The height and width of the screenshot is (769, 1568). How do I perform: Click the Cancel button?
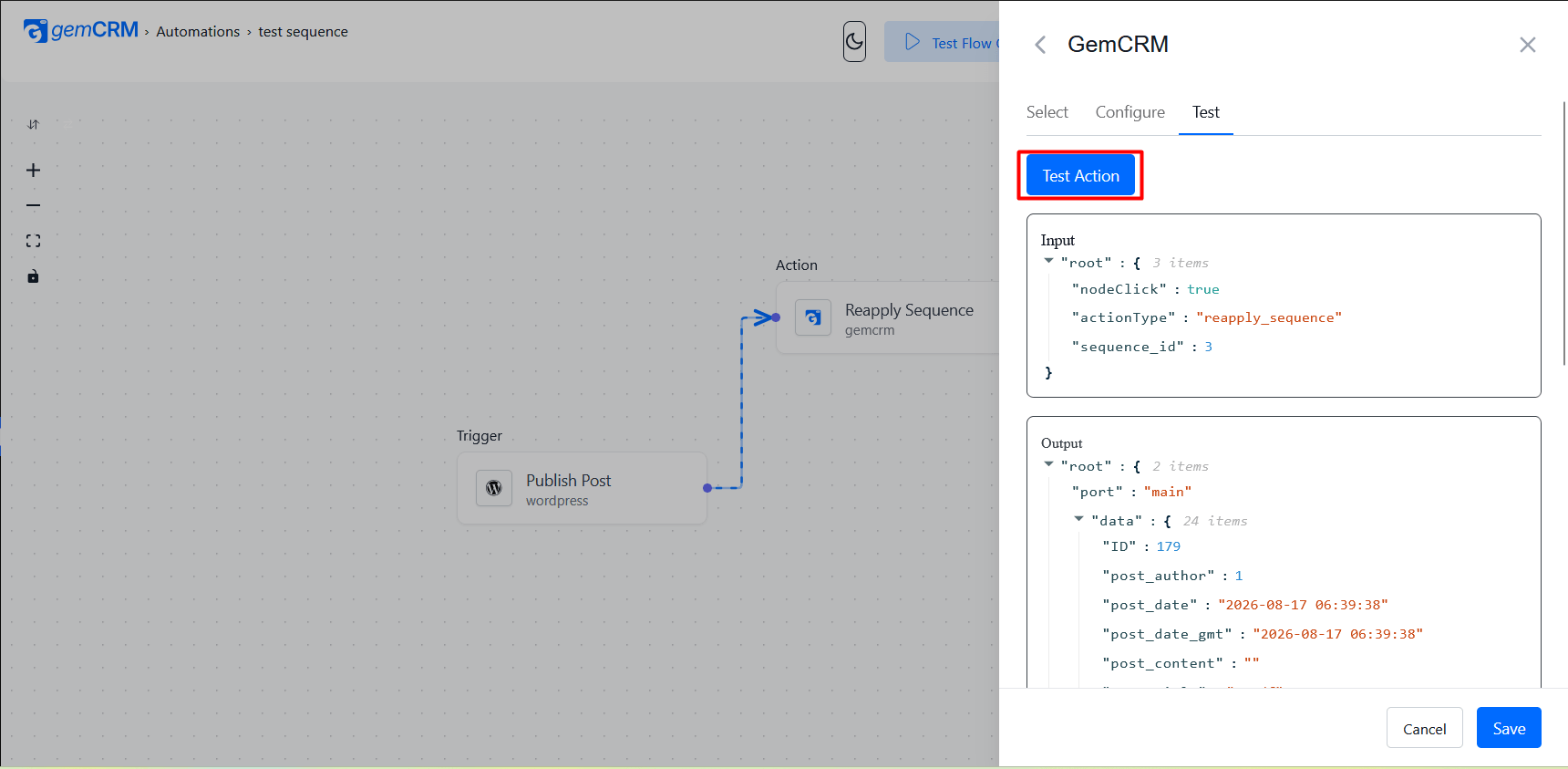pyautogui.click(x=1424, y=728)
